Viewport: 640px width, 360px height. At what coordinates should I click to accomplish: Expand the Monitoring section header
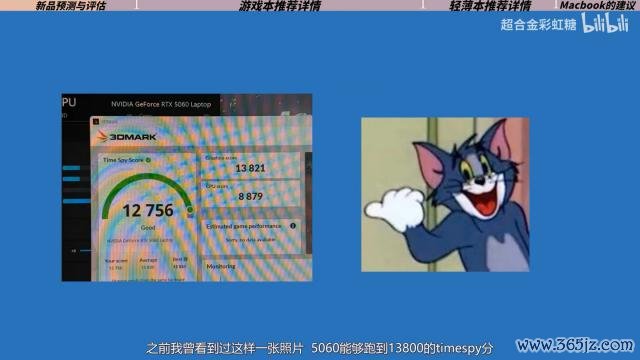point(221,266)
